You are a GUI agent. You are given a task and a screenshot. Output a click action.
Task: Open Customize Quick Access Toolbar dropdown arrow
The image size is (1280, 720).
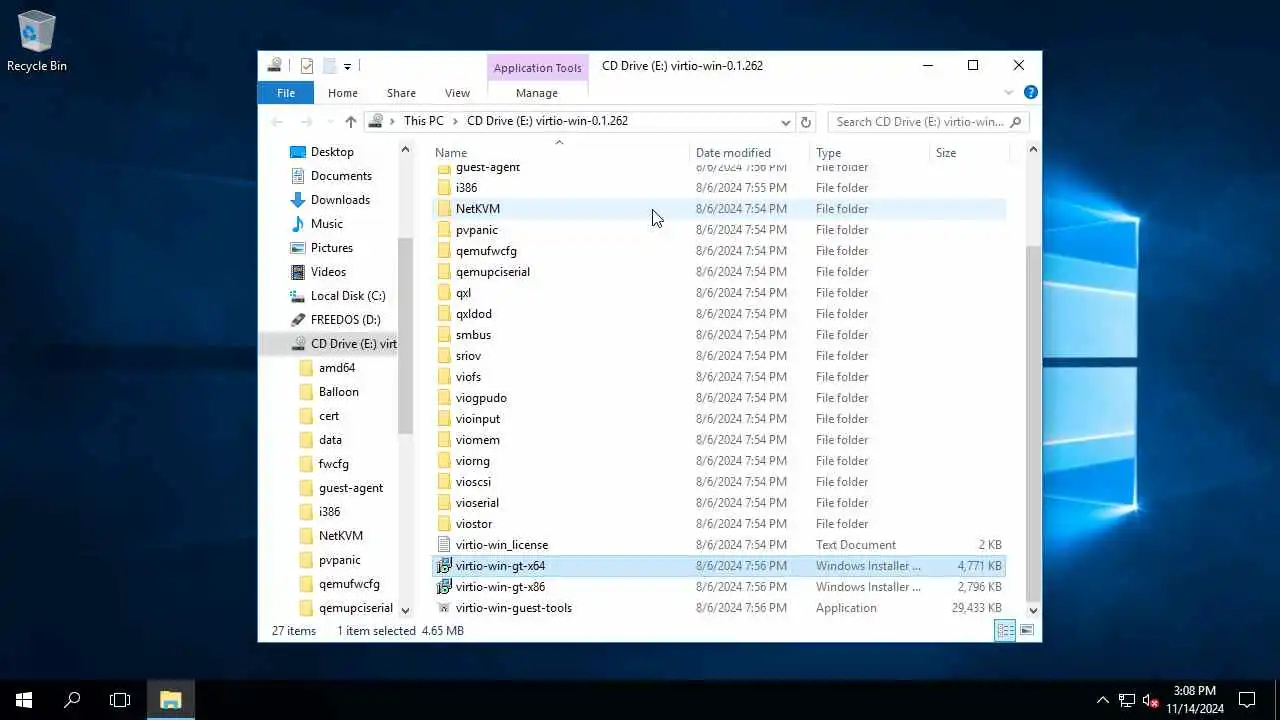point(347,67)
